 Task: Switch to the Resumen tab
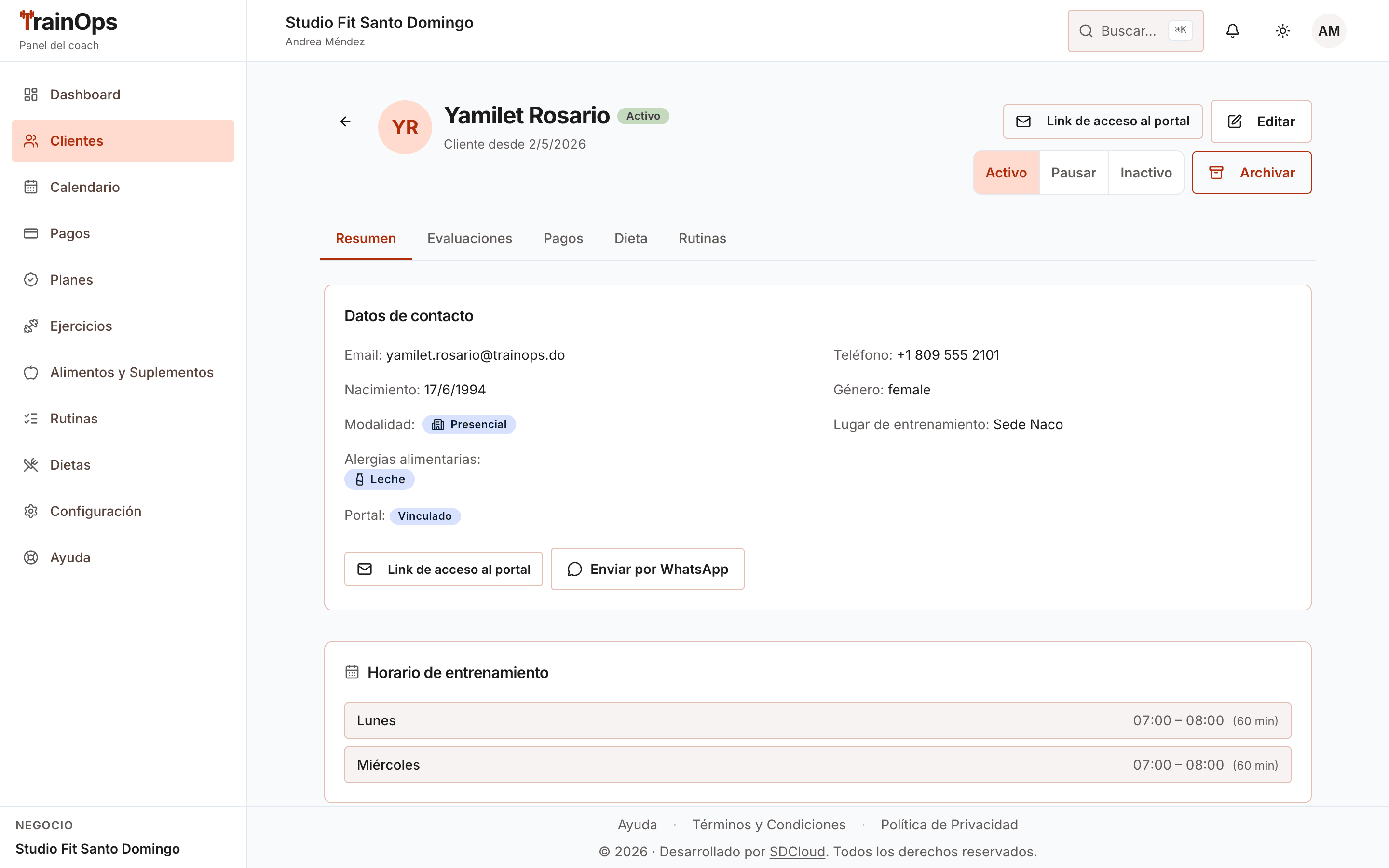pos(366,238)
